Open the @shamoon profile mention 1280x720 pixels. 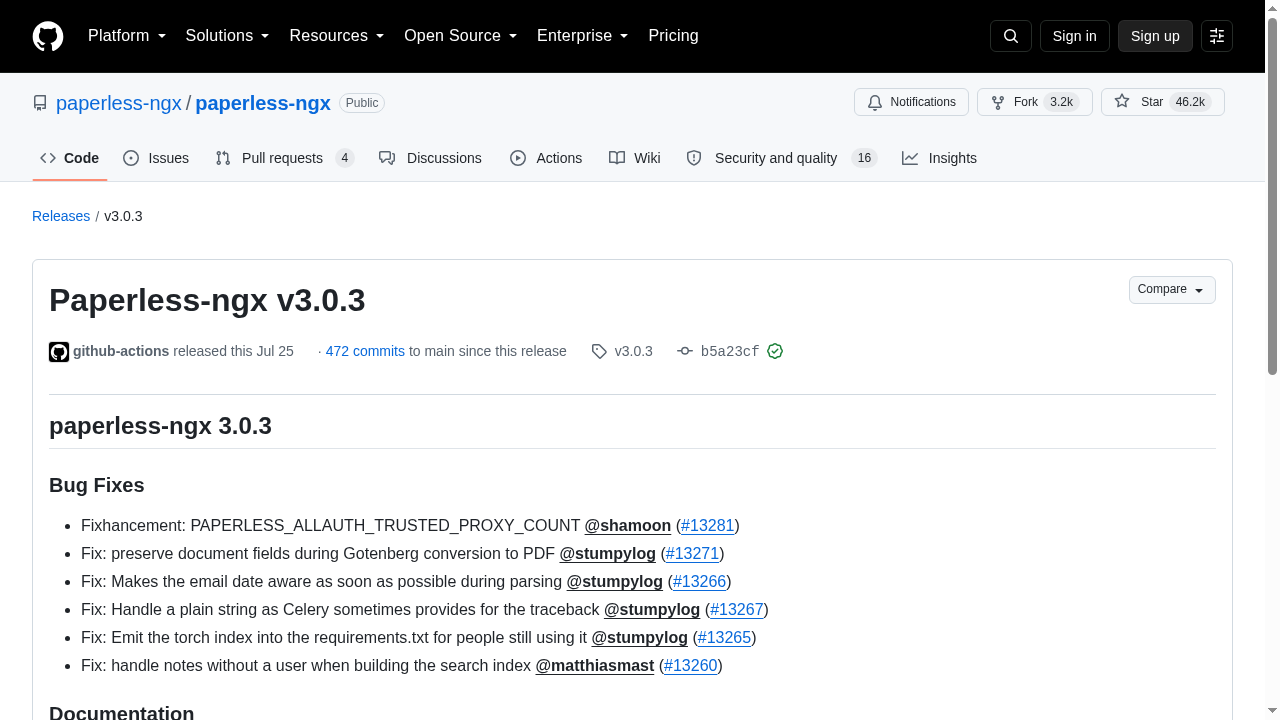(x=628, y=525)
